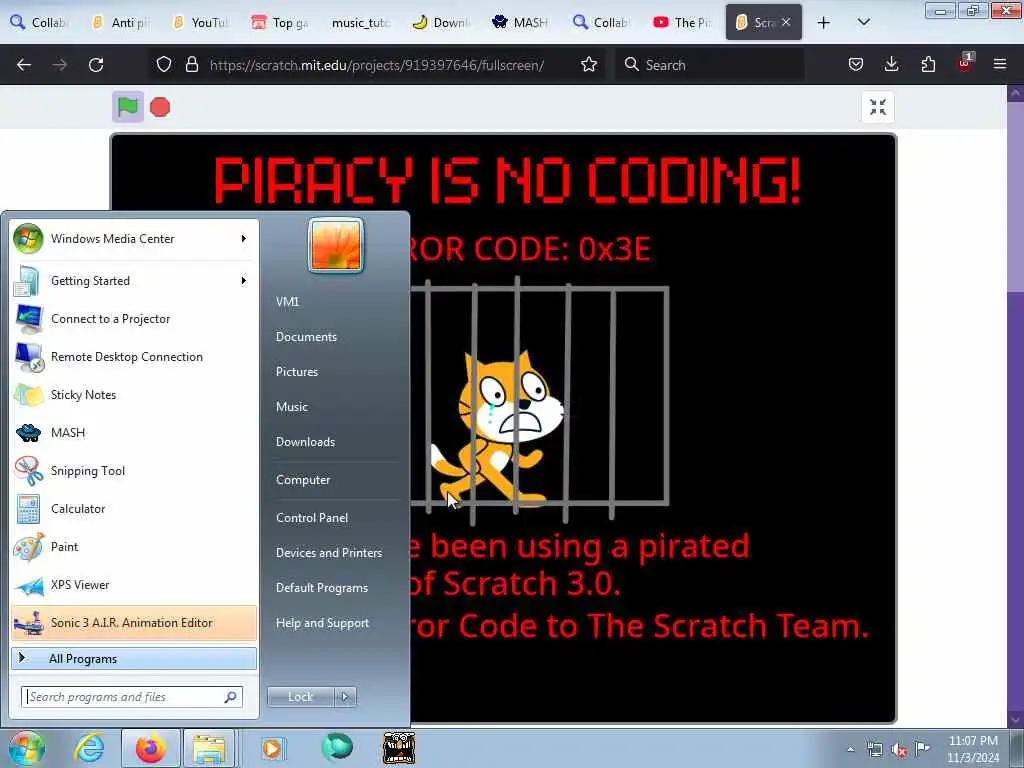Launch Remote Desktop Connection
The image size is (1024, 768).
[134, 357]
